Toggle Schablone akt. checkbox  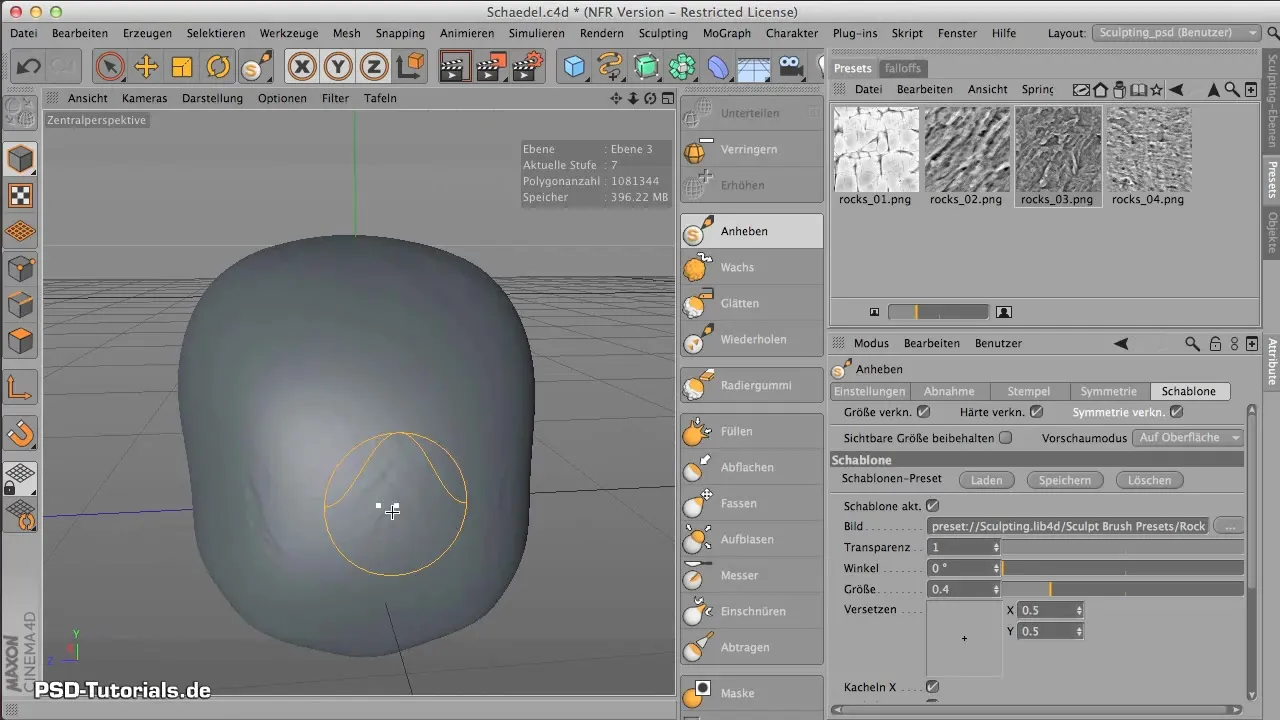(932, 506)
